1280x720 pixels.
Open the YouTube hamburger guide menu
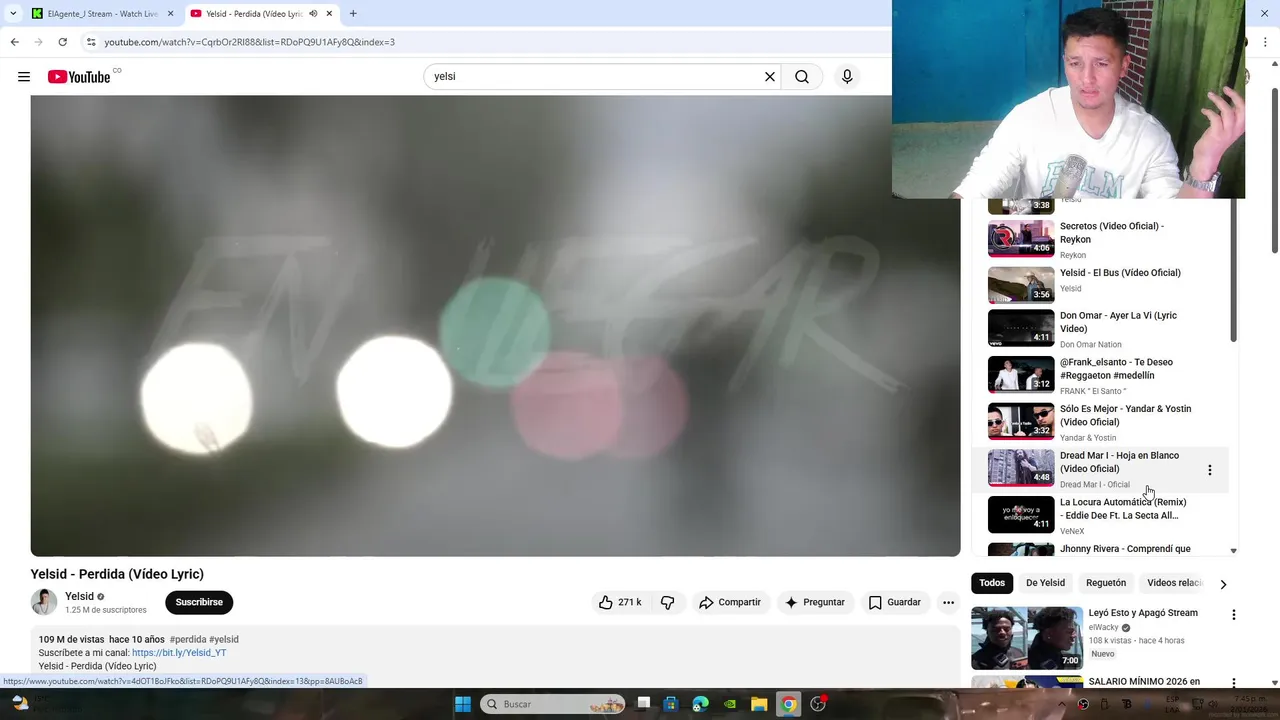coord(24,77)
